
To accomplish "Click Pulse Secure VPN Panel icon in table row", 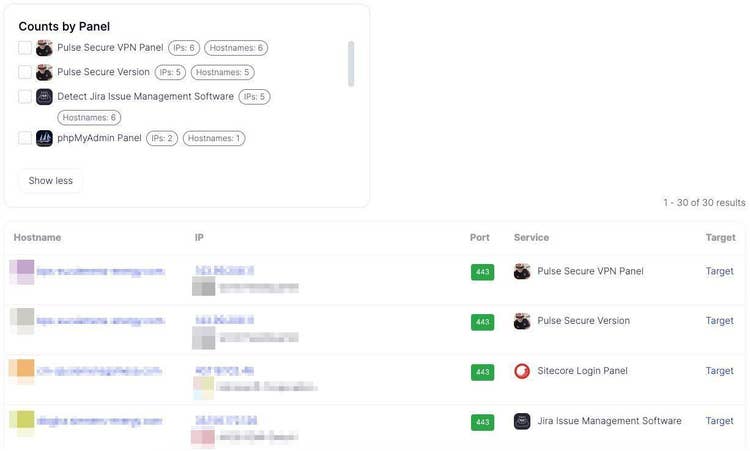I will [x=522, y=271].
